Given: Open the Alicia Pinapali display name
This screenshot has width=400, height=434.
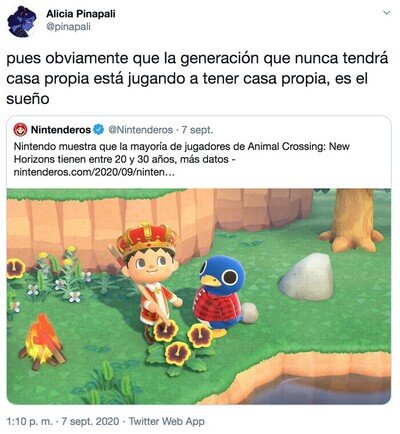Looking at the screenshot, I should pyautogui.click(x=81, y=14).
